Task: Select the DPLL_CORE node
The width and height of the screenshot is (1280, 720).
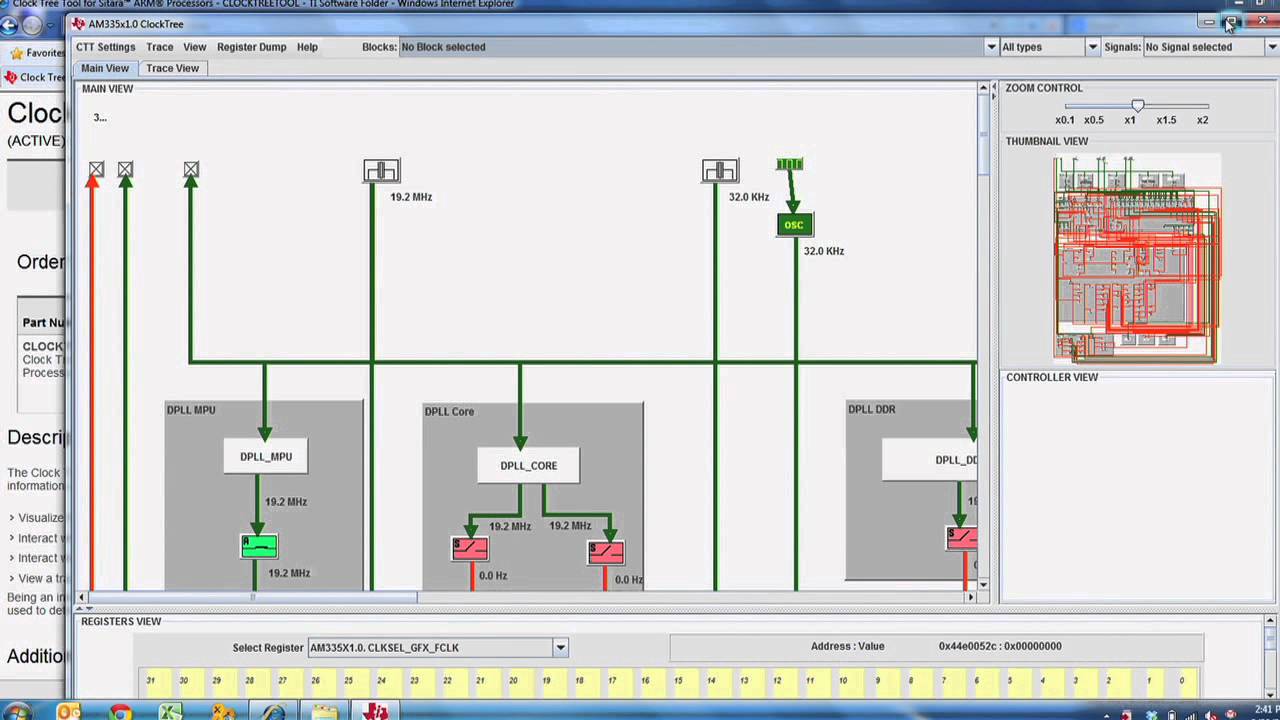Action: coord(528,465)
